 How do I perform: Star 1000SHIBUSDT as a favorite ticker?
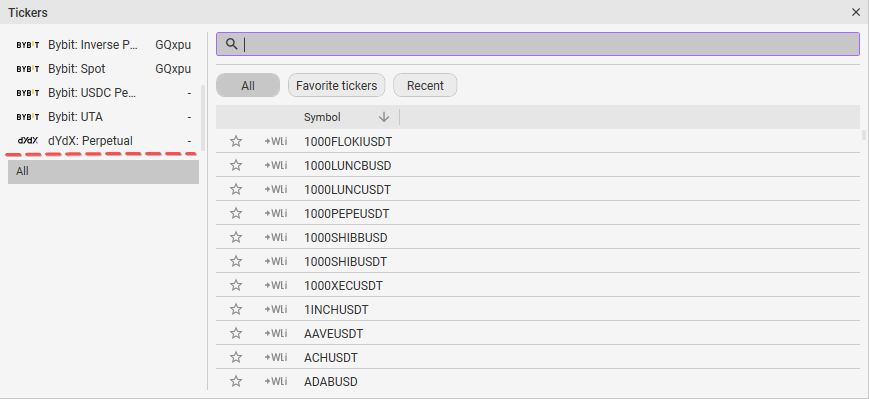point(236,262)
